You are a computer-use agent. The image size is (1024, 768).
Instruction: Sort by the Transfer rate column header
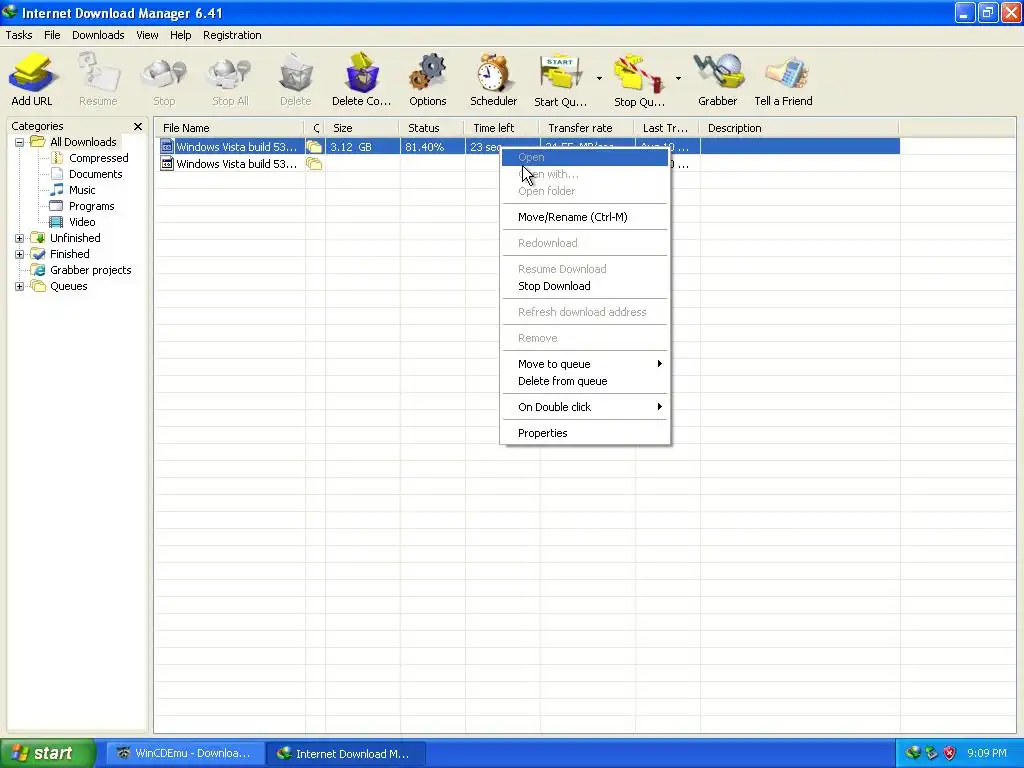(586, 128)
